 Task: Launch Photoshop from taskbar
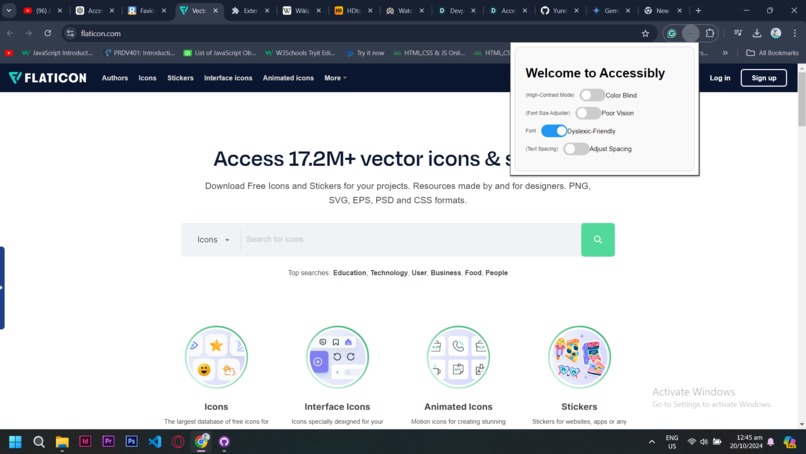(x=131, y=441)
